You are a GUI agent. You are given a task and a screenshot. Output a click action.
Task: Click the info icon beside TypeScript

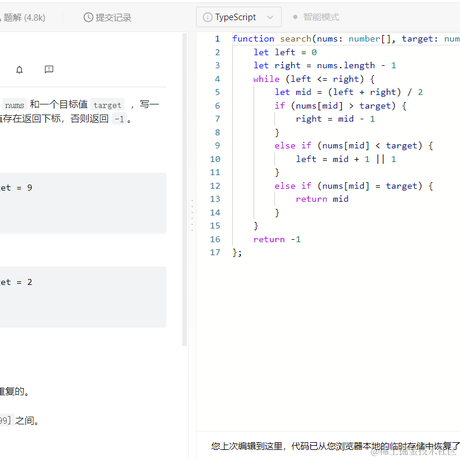tap(207, 17)
